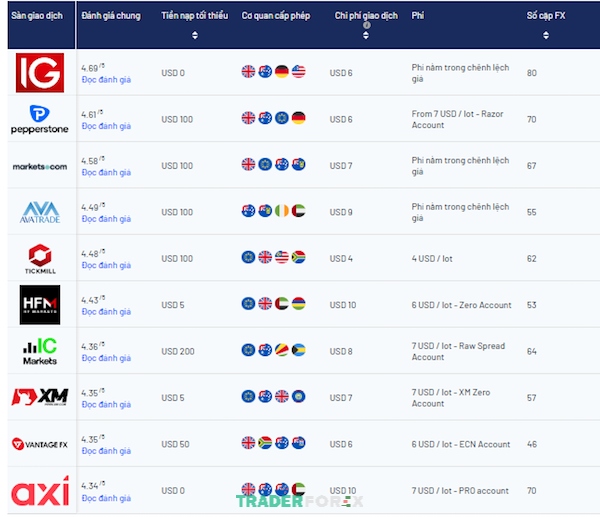Click the UAE flag in AvaTrade row
This screenshot has width=600, height=517.
298,210
